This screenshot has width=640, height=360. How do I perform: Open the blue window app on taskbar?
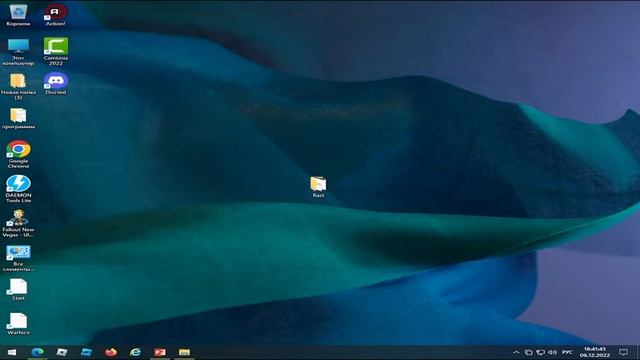(x=86, y=352)
